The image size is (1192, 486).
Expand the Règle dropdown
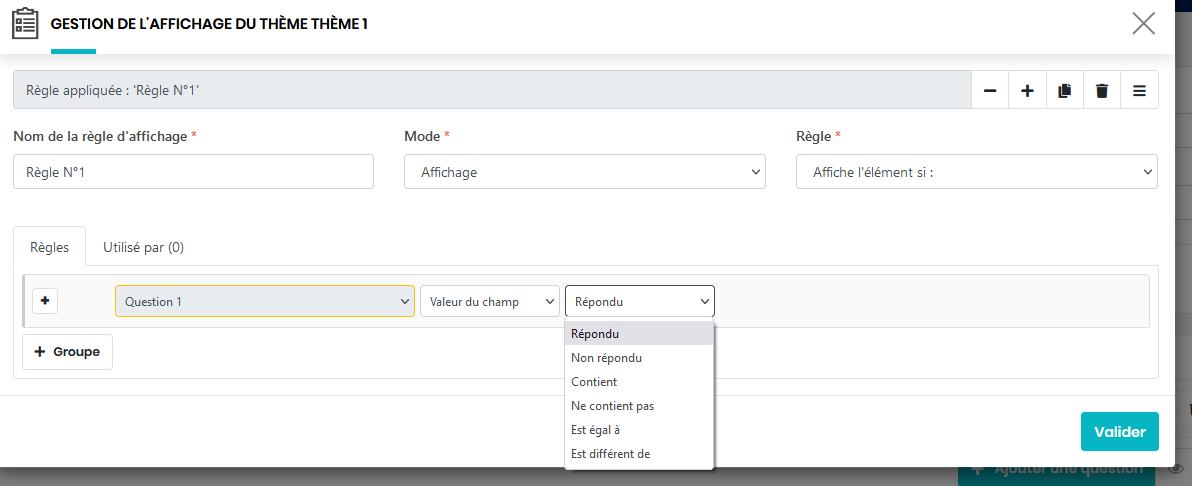pyautogui.click(x=976, y=172)
